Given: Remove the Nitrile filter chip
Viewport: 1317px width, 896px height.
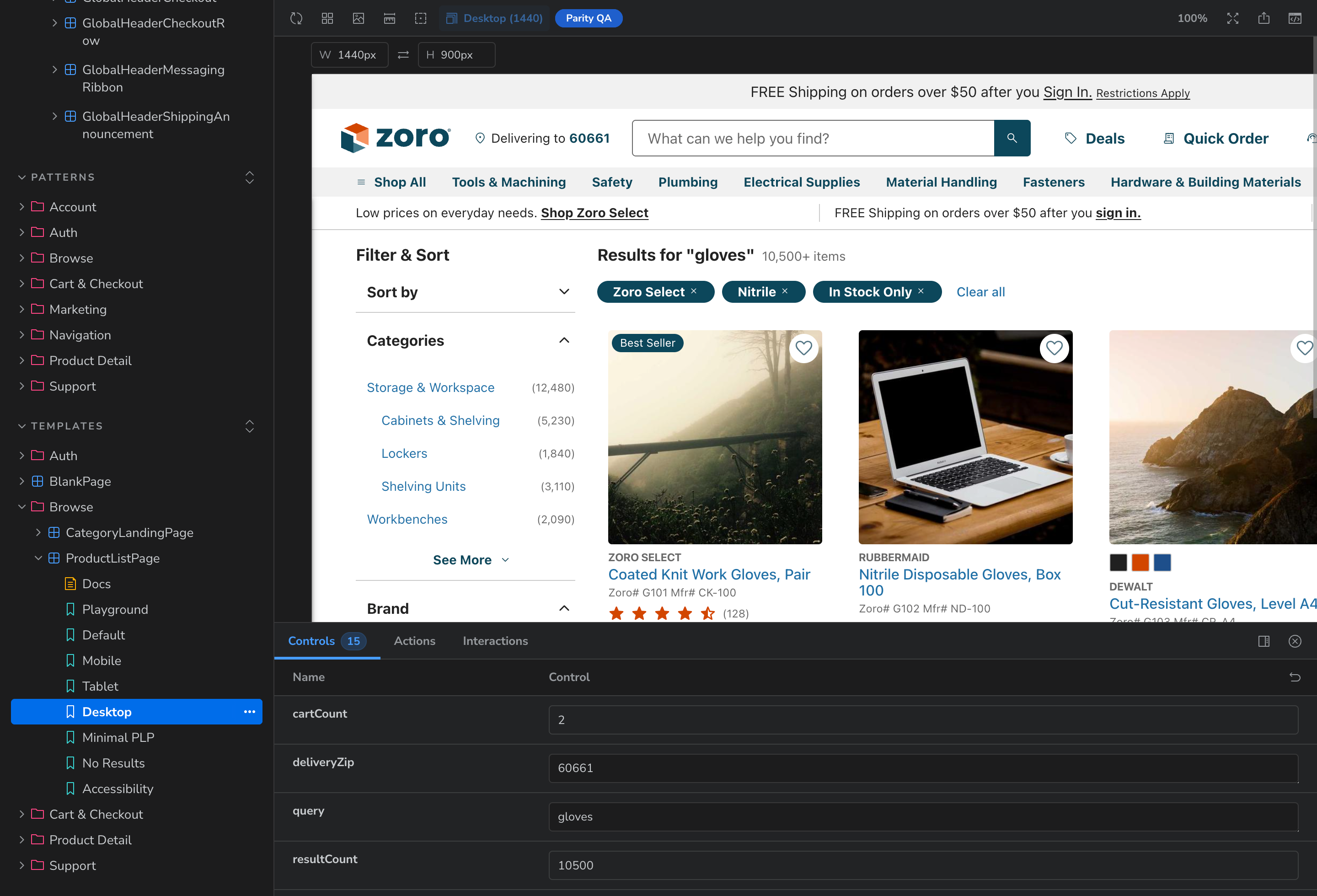Looking at the screenshot, I should 785,291.
